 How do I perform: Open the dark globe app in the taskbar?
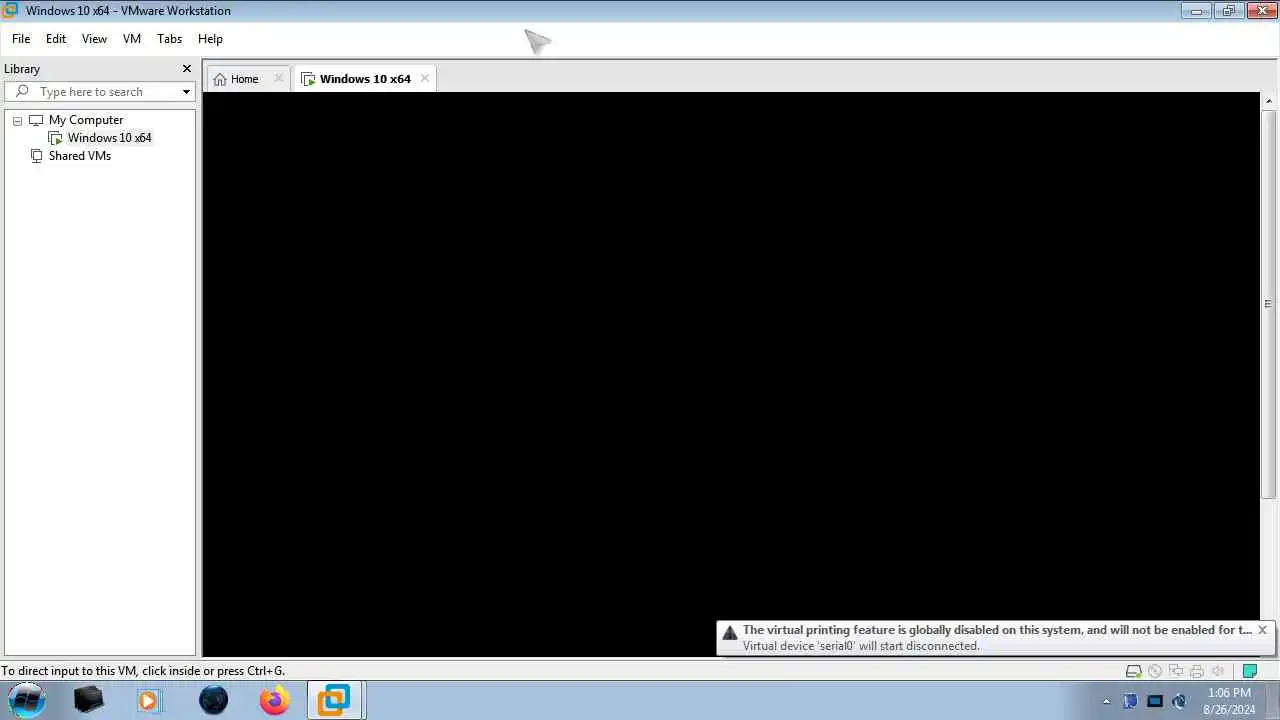213,700
